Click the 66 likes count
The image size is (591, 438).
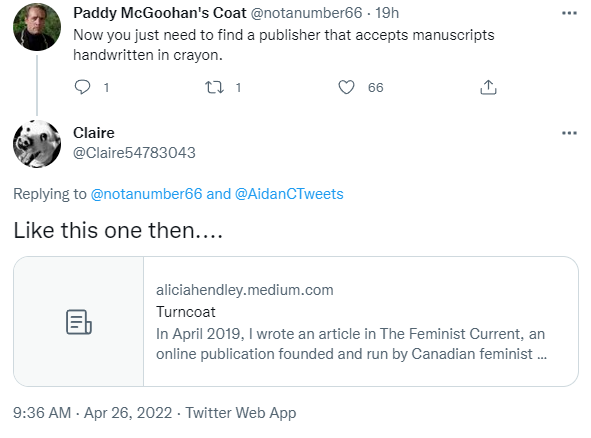[375, 87]
